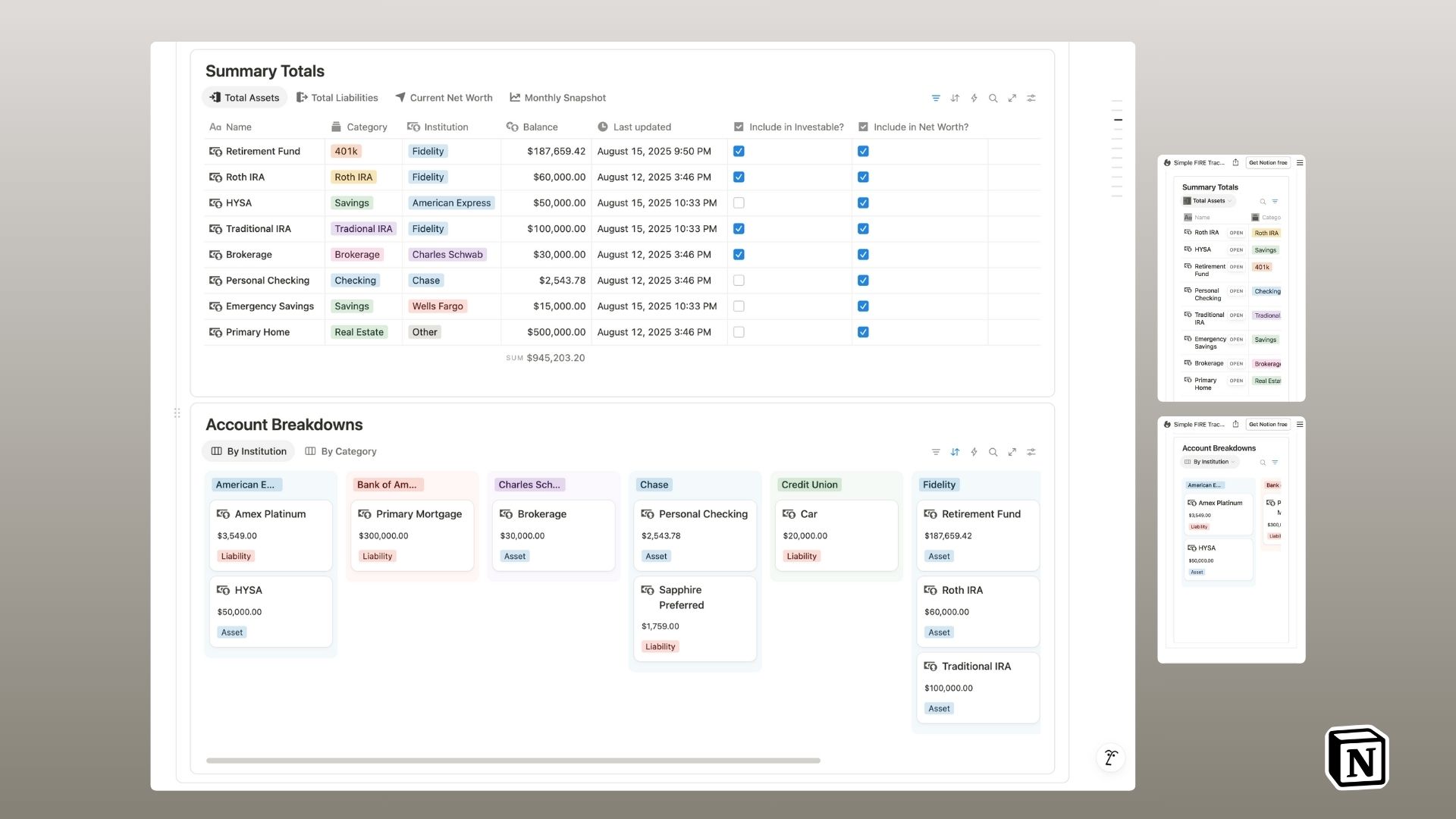
Task: Open view settings in Account Breakdowns
Action: pyautogui.click(x=1031, y=452)
